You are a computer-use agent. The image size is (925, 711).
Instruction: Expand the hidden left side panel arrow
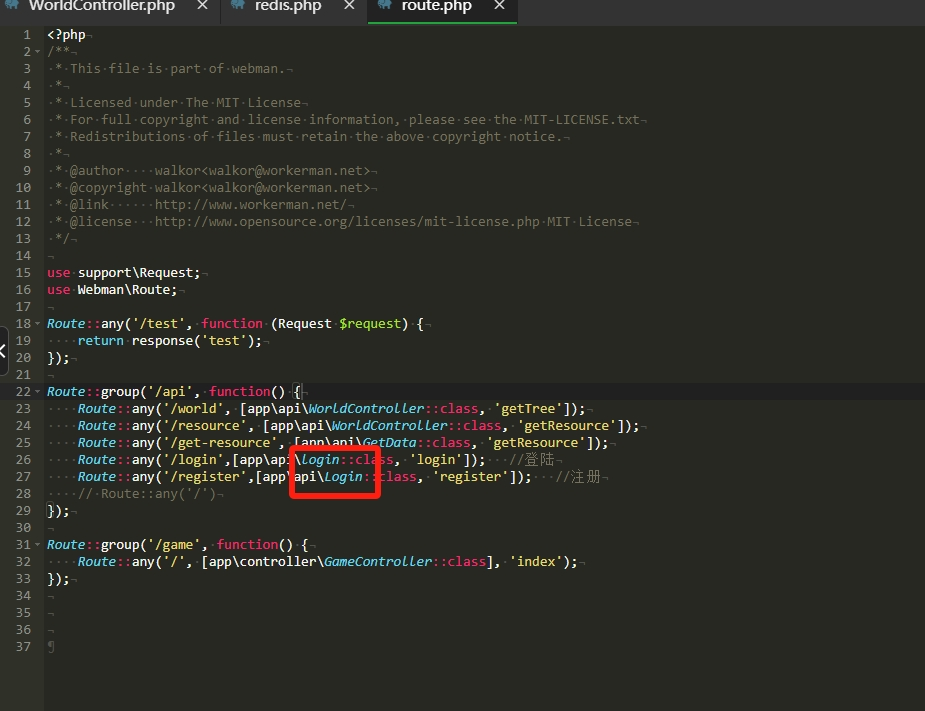click(x=4, y=351)
